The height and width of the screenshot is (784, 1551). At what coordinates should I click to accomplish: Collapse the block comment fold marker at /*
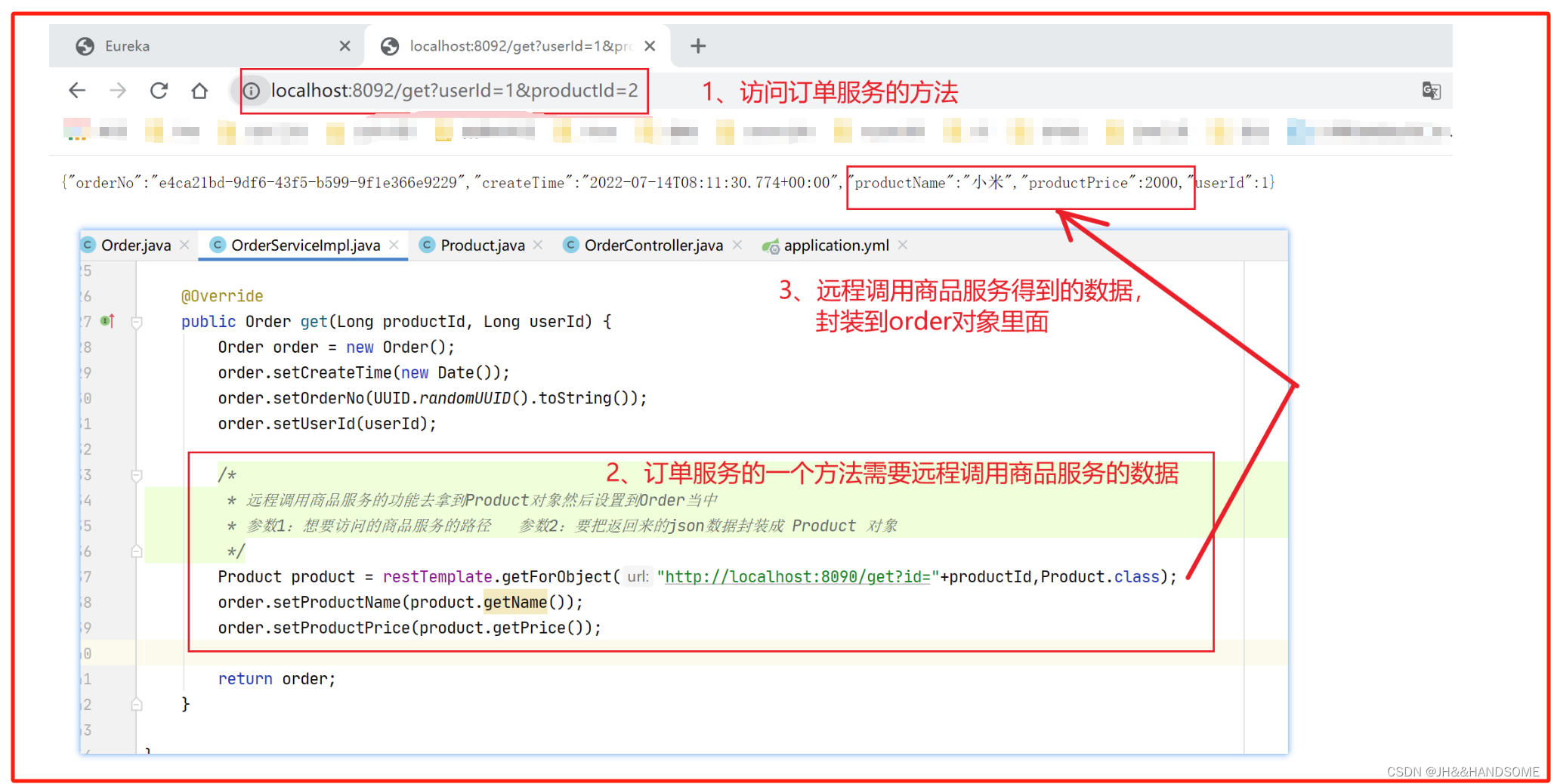(x=137, y=476)
